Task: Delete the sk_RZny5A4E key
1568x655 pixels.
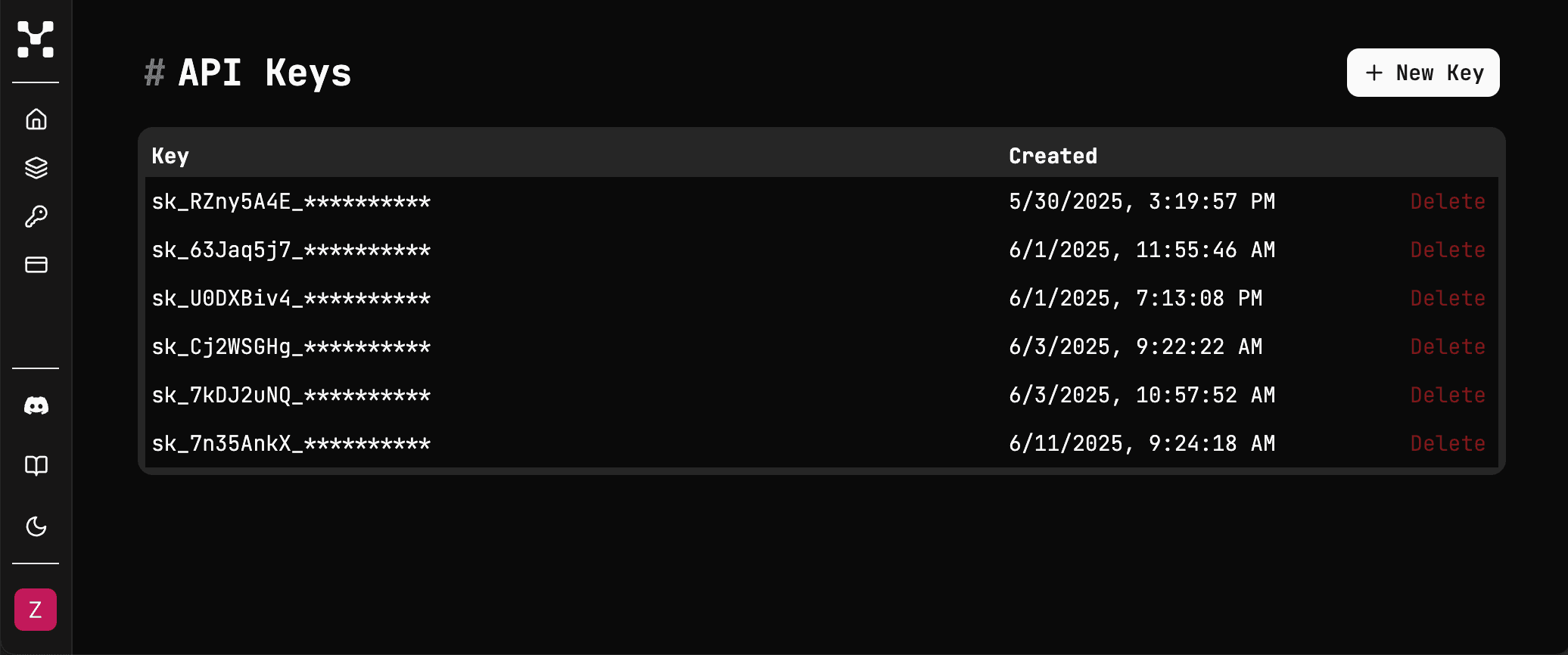Action: coord(1447,202)
